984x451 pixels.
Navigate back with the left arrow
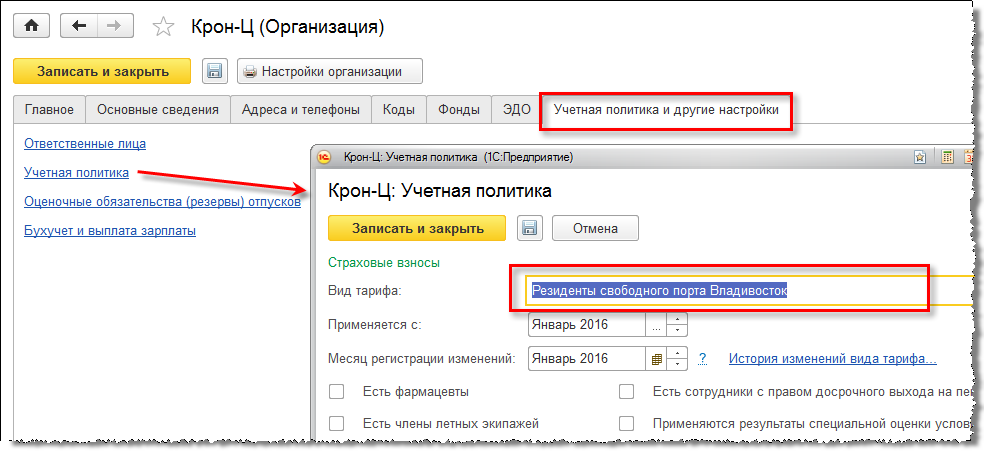[x=78, y=26]
